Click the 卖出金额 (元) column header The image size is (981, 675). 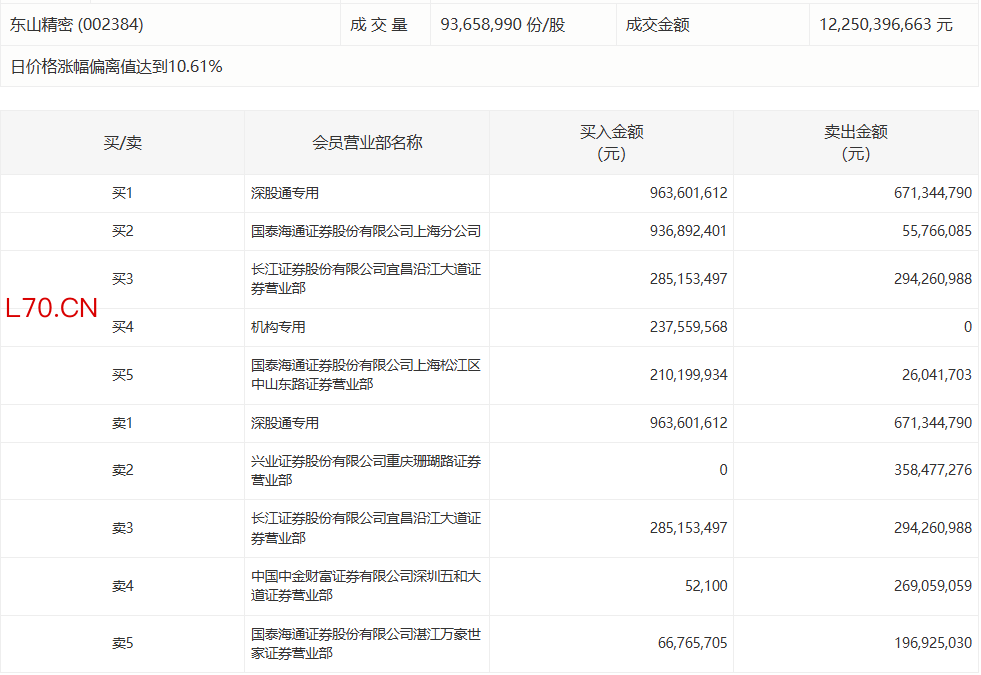[855, 143]
